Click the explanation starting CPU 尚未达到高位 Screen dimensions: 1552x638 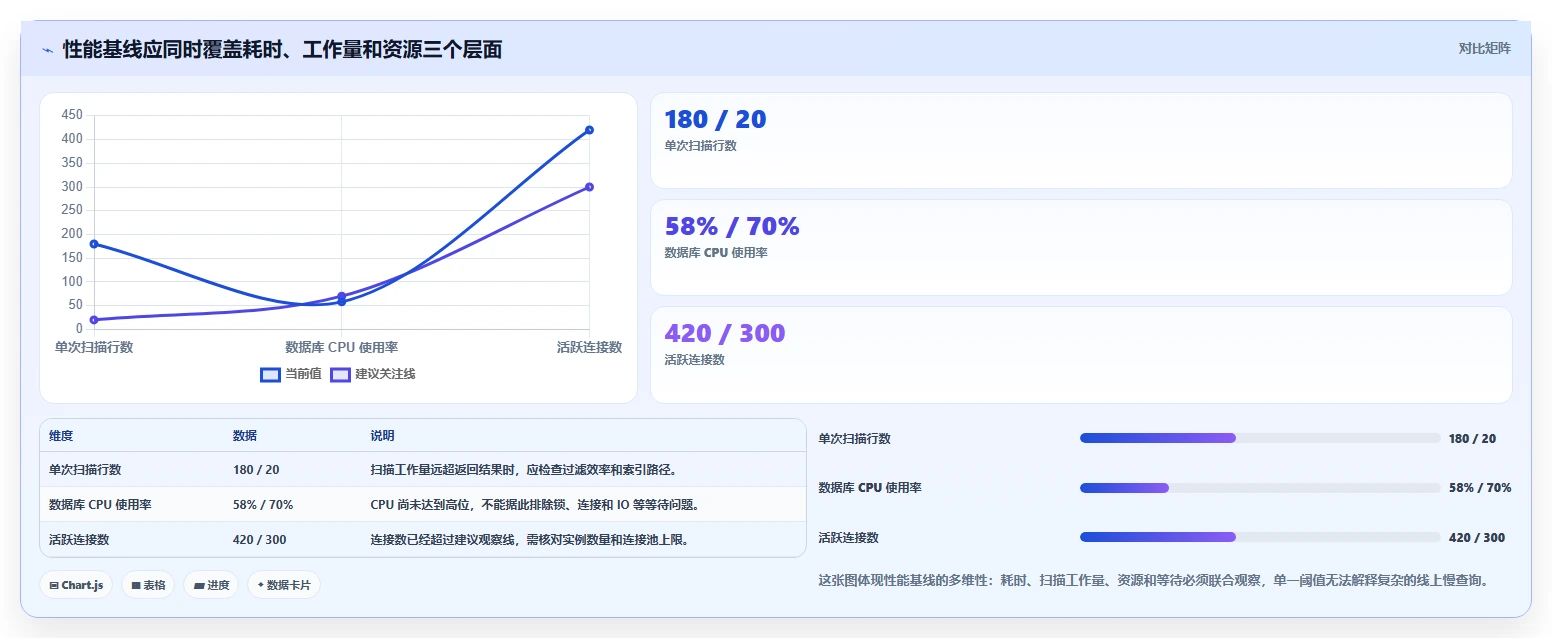[538, 505]
